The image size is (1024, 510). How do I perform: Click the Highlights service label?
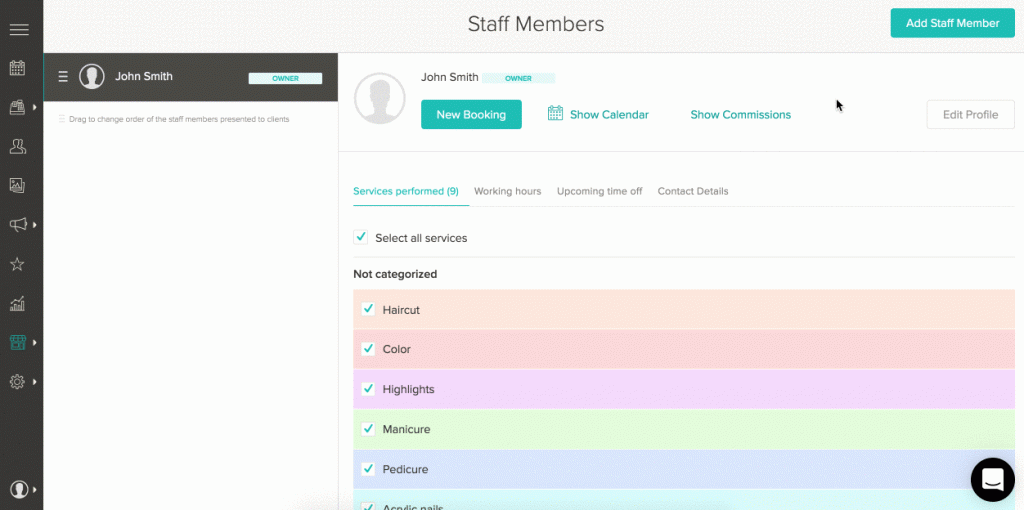click(408, 389)
